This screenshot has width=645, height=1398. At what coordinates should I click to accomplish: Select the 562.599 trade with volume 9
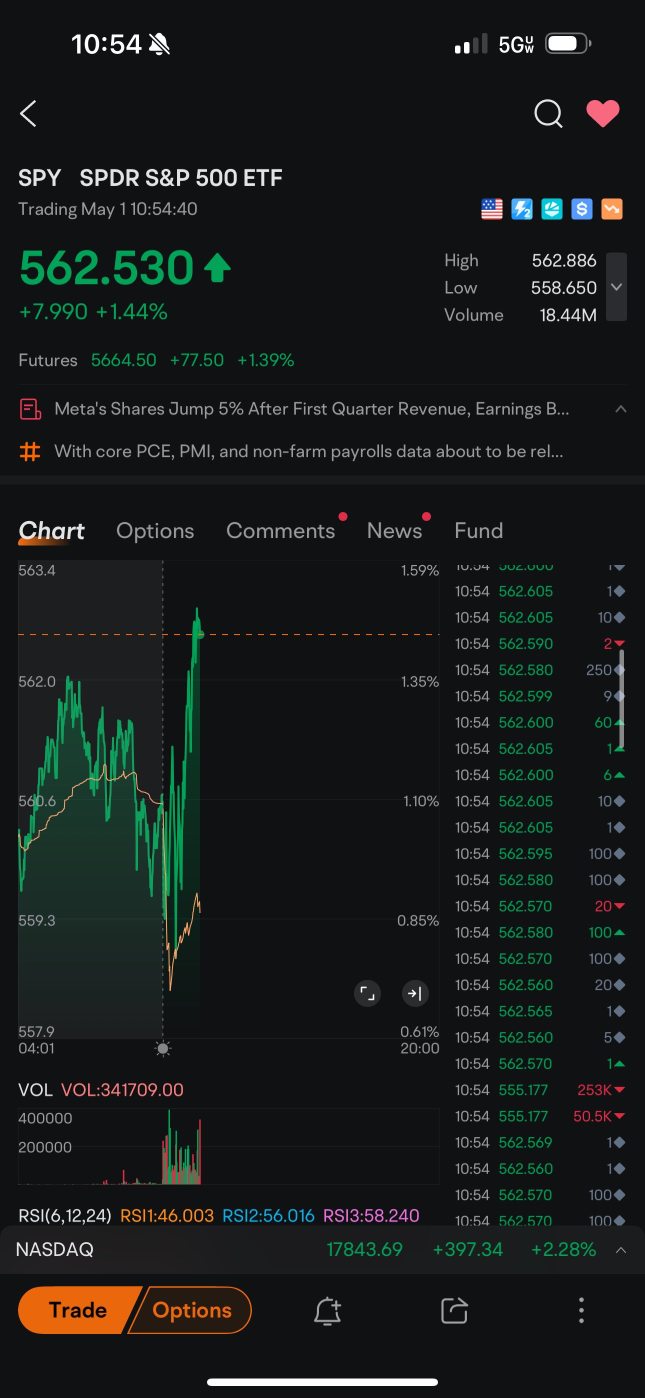click(540, 696)
